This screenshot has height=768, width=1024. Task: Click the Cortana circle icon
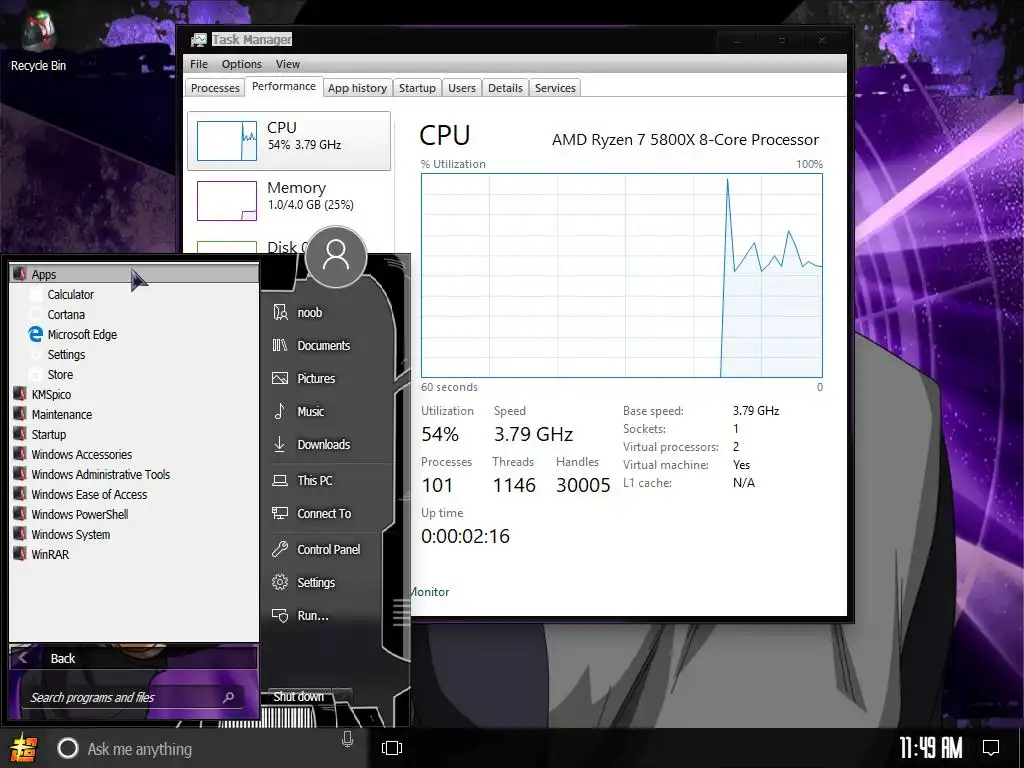[68, 748]
